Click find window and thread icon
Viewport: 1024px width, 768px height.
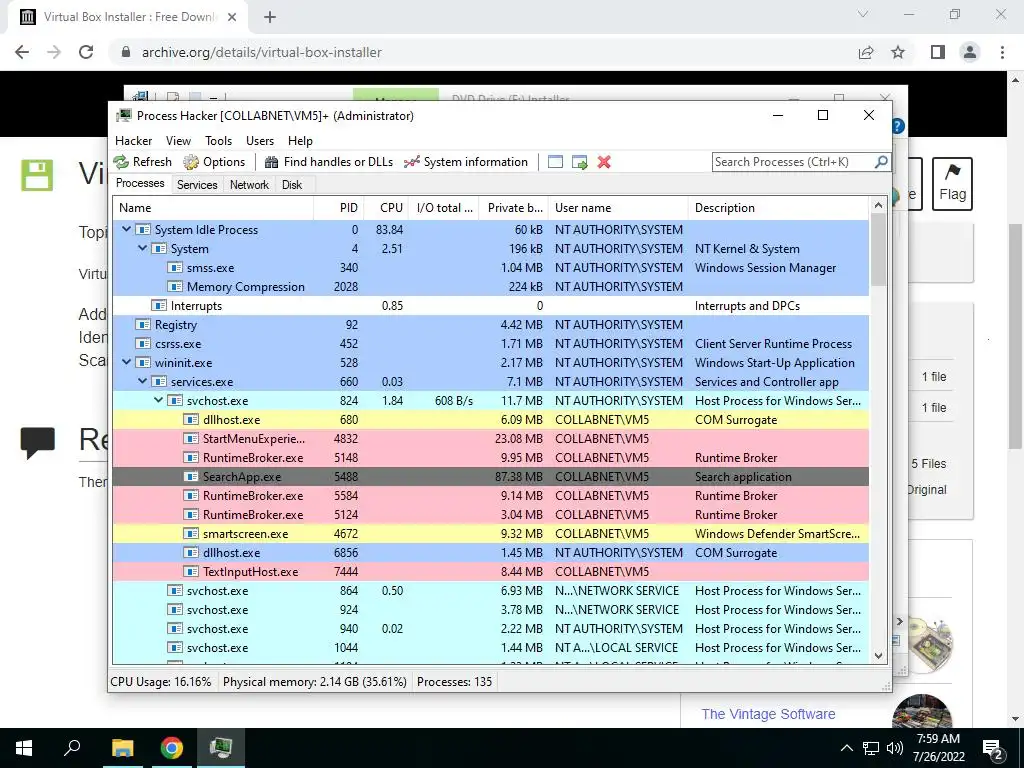579,162
